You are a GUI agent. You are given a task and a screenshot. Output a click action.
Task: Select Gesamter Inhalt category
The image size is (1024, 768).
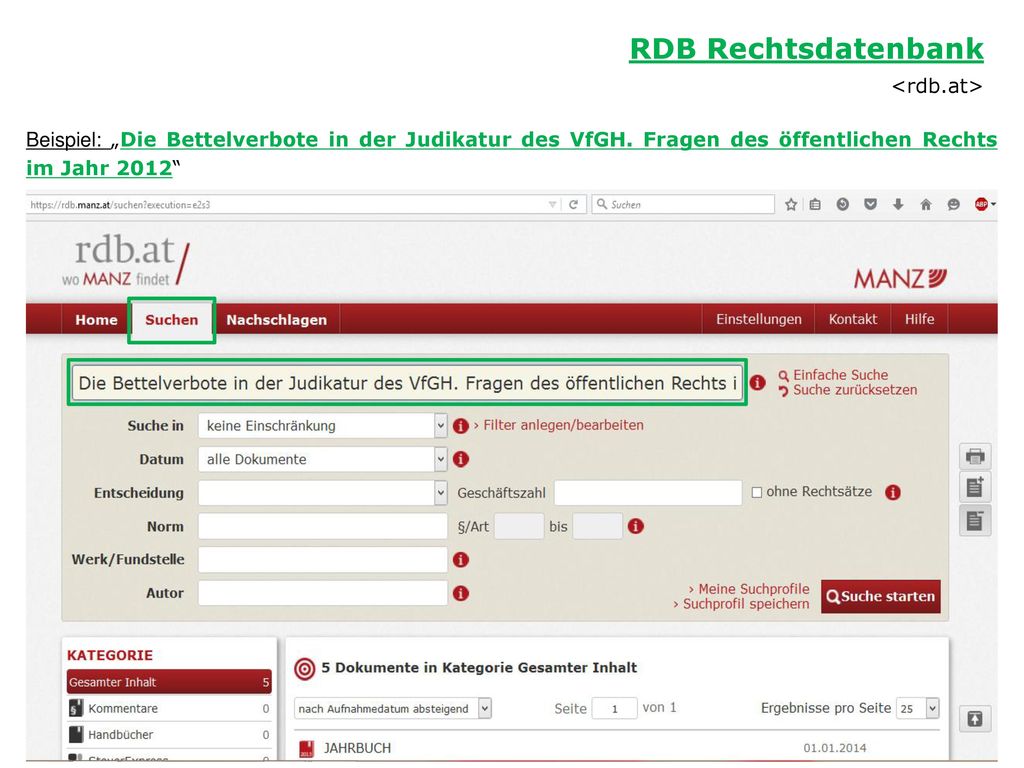pos(169,682)
